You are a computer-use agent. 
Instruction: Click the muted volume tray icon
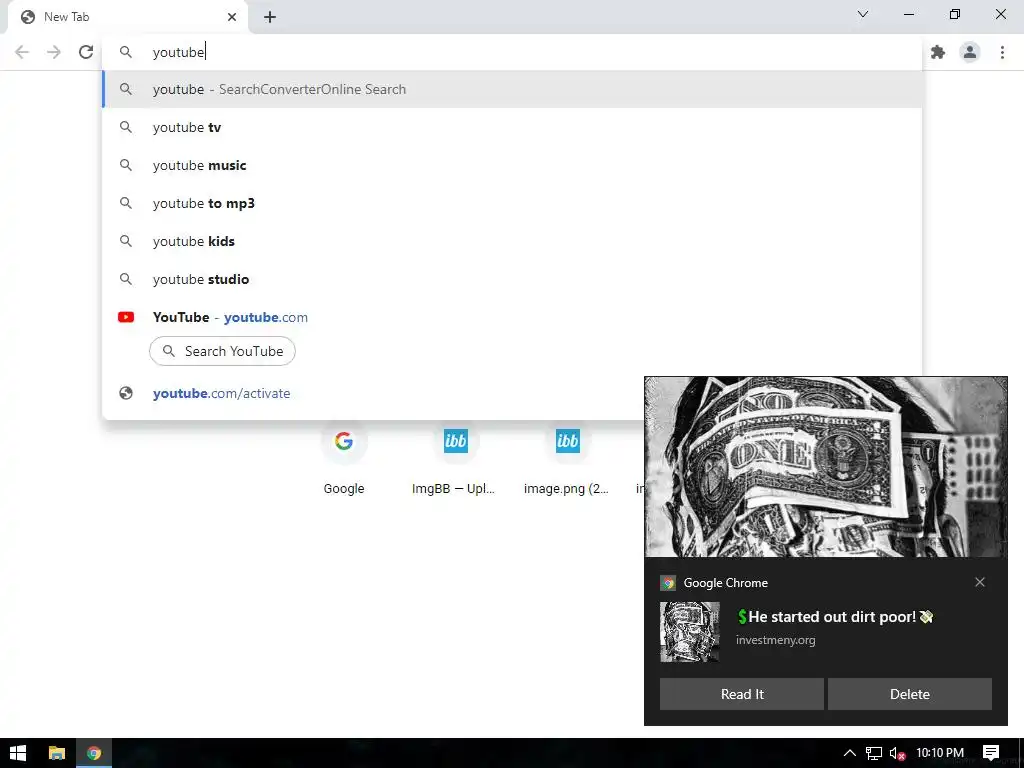pyautogui.click(x=897, y=754)
